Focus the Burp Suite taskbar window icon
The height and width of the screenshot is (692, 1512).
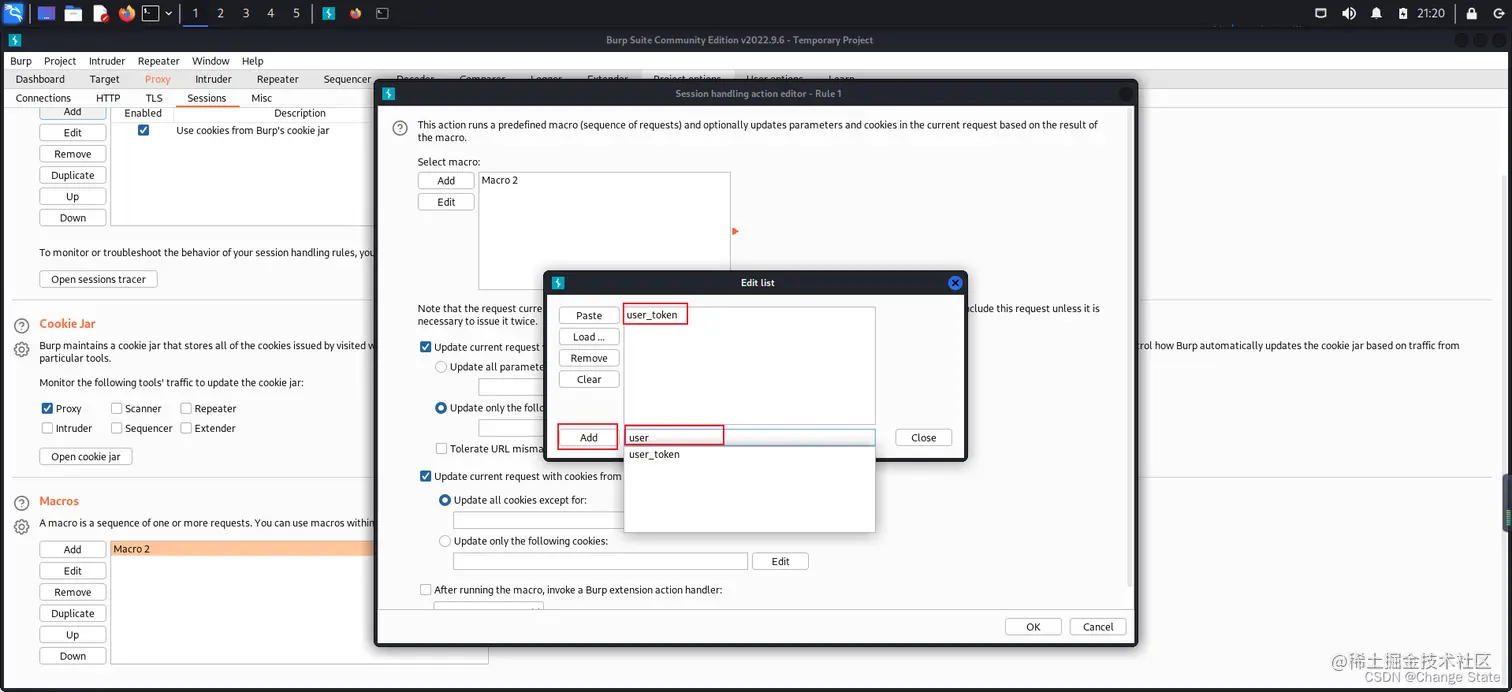click(x=329, y=13)
